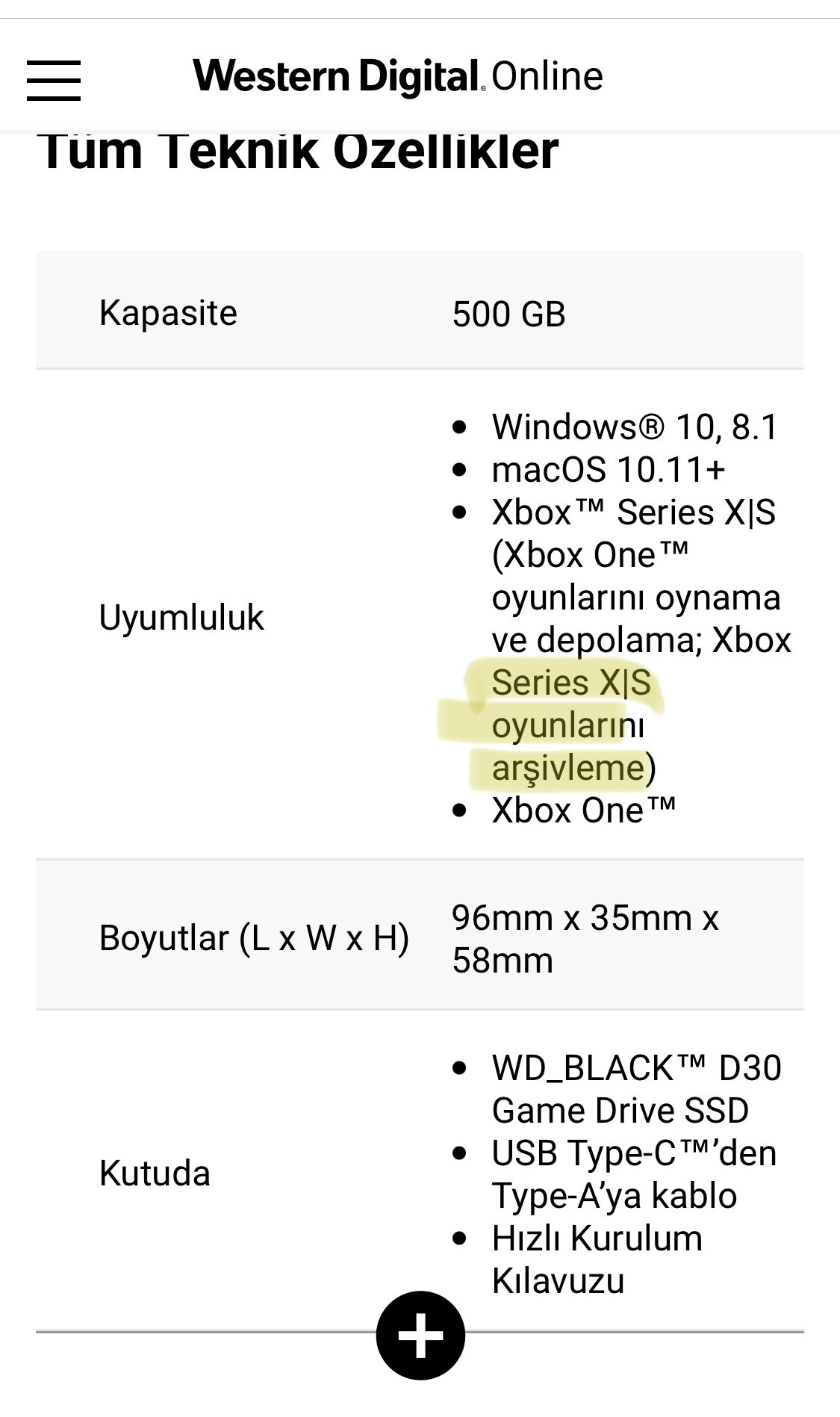Screen dimensions: 840x1417
Task: Click the macOS 10.11+ list item
Action: (x=609, y=470)
